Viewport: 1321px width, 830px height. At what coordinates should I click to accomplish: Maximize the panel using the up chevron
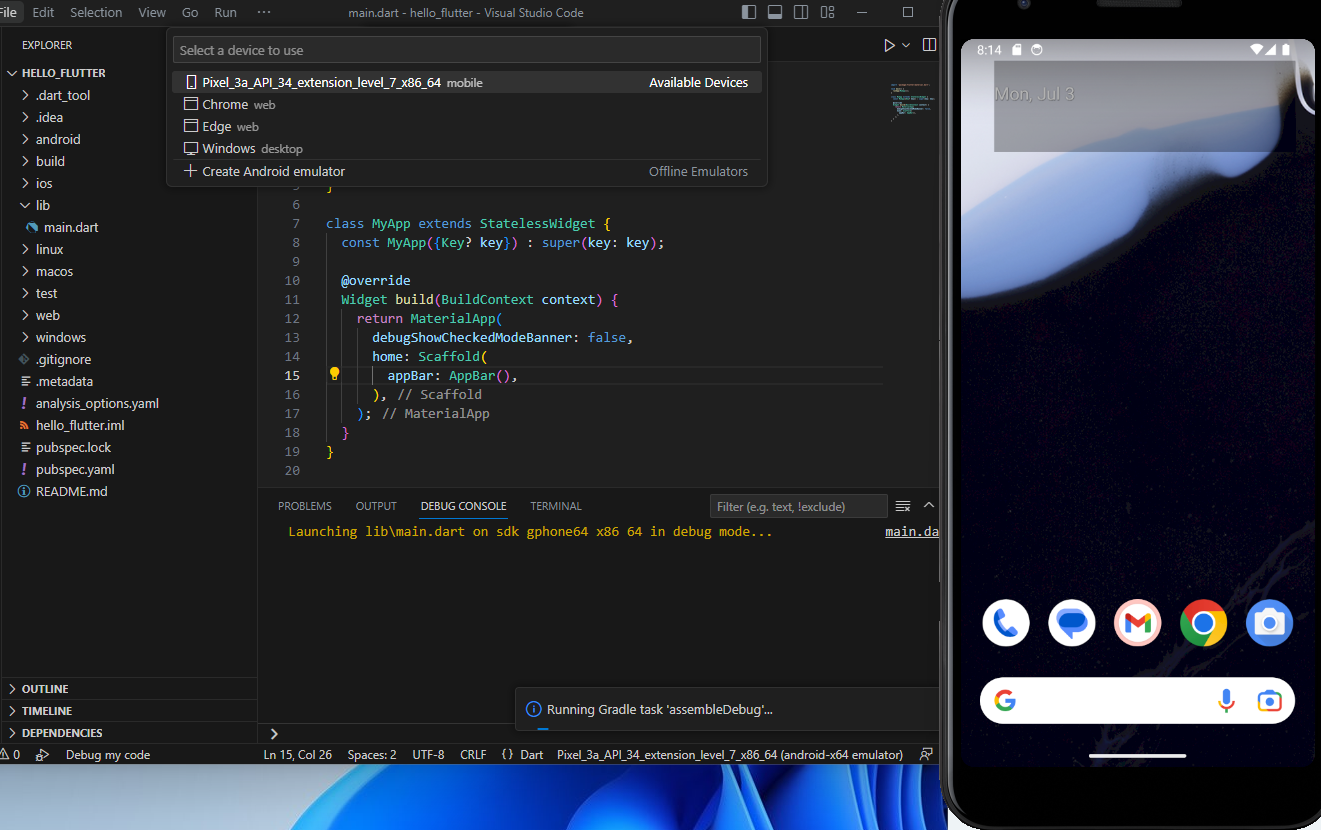(x=929, y=505)
